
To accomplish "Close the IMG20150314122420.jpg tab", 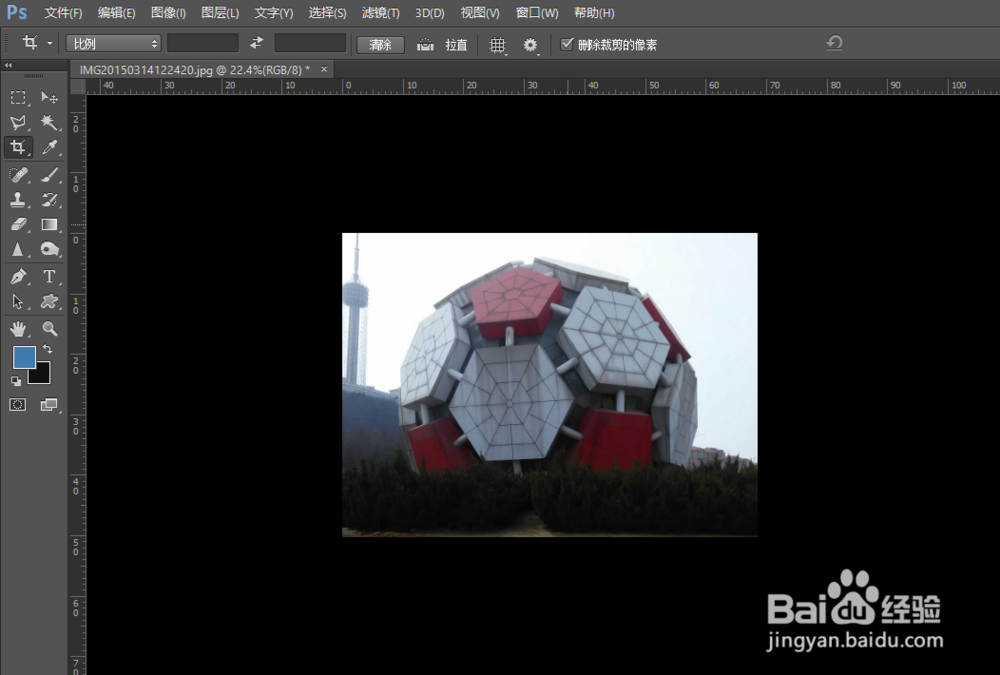I will pyautogui.click(x=324, y=69).
